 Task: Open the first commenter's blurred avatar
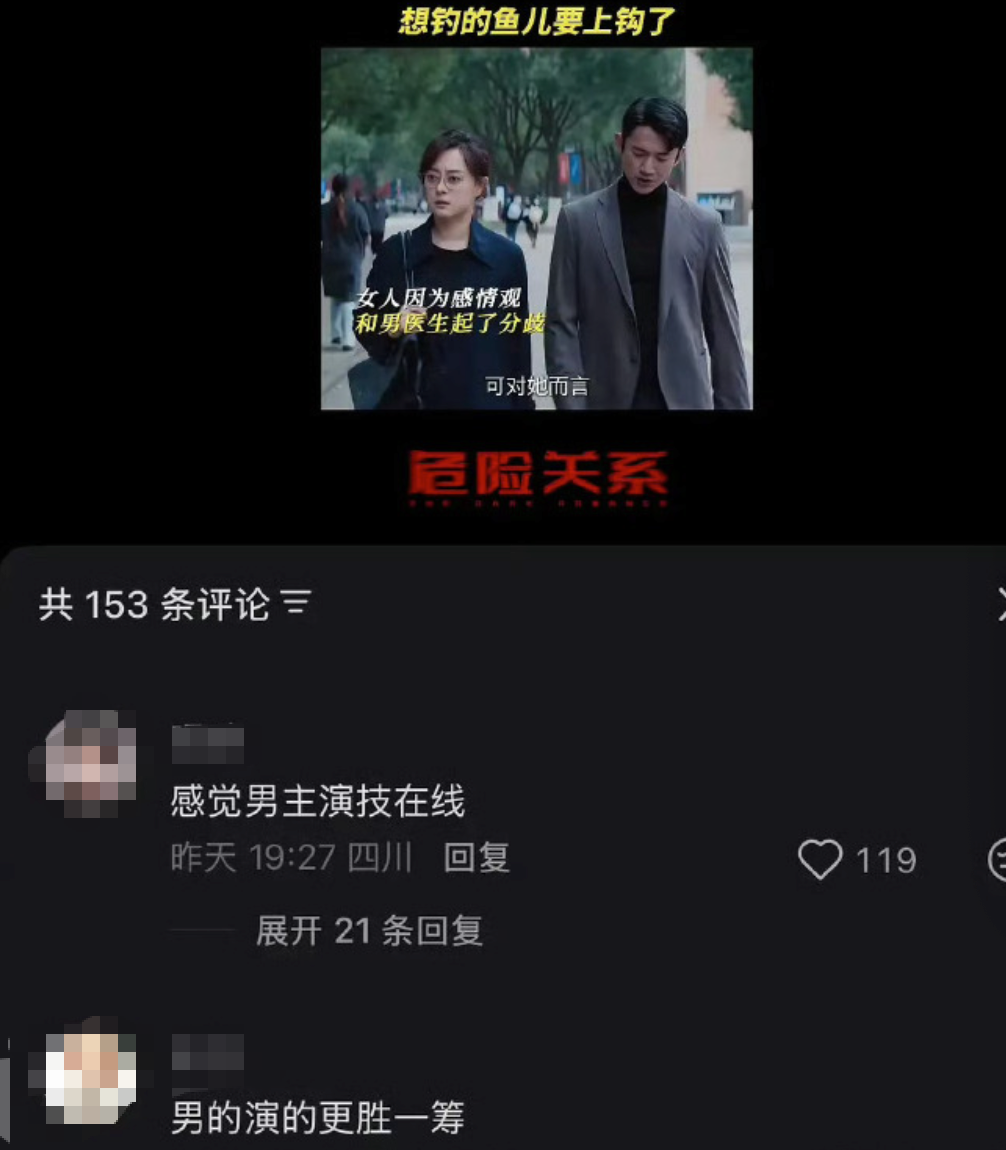pyautogui.click(x=91, y=763)
